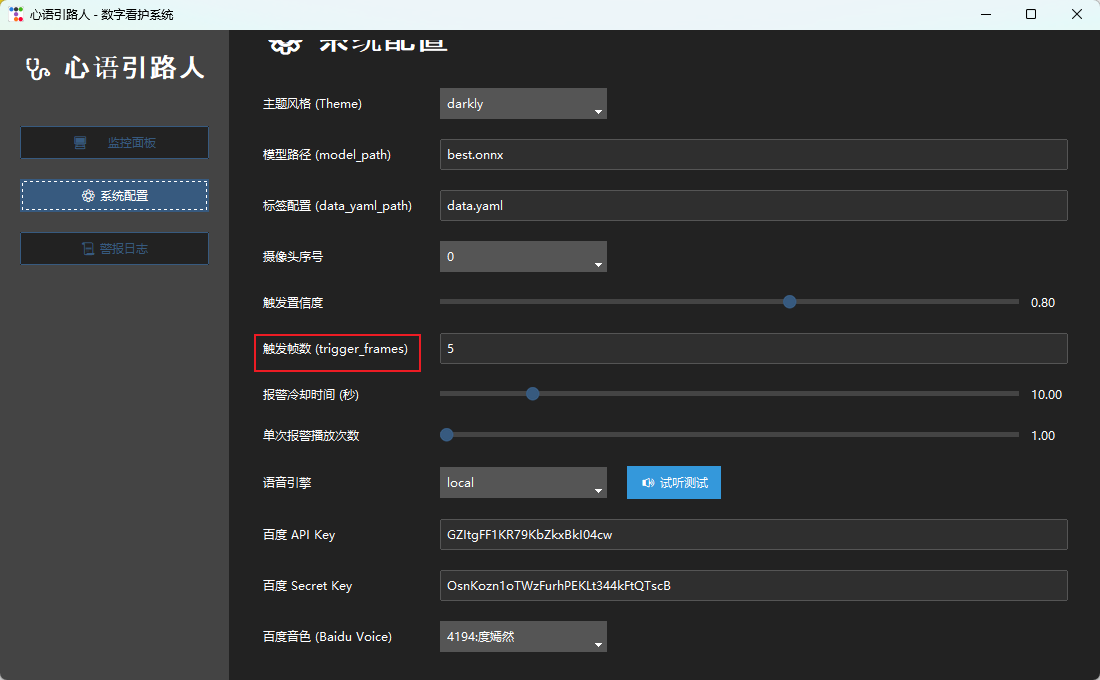Click the 百度 API Key field
Image resolution: width=1100 pixels, height=680 pixels.
(x=753, y=535)
